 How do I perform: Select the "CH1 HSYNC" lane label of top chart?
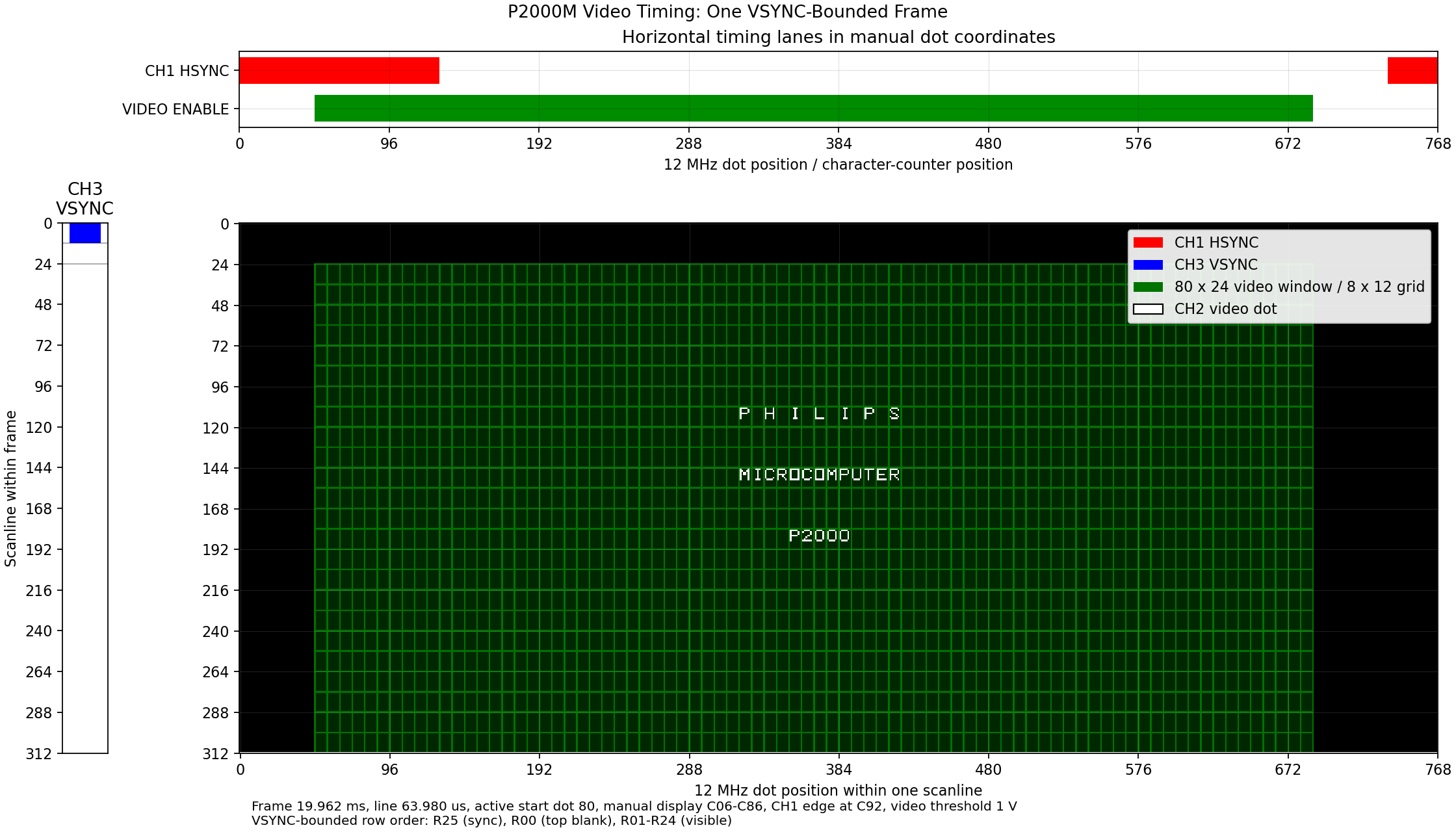point(187,71)
